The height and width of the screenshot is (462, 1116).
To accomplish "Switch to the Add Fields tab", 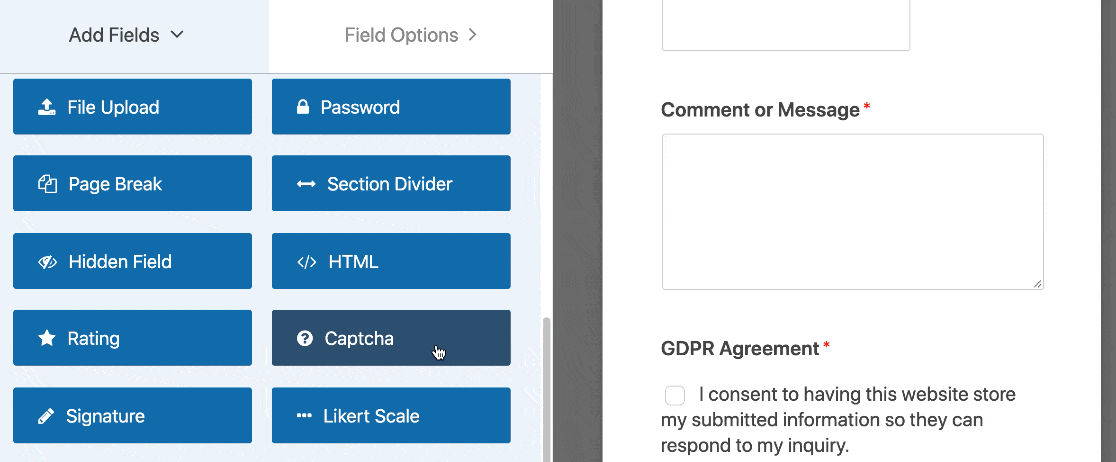I will (x=115, y=35).
